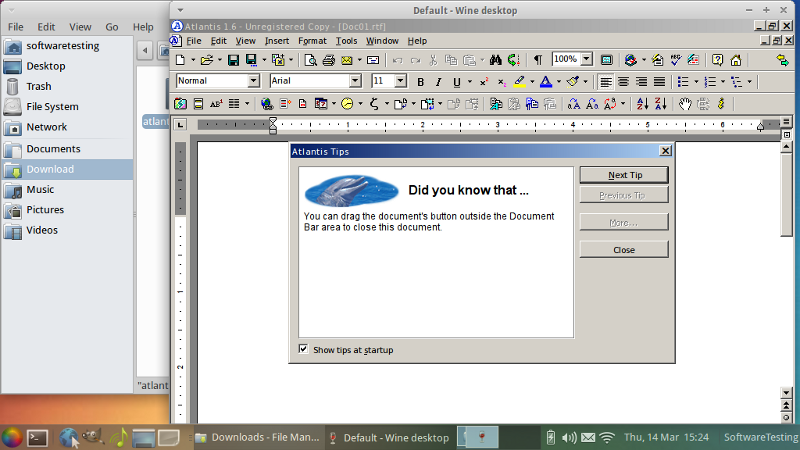Click the back arrow in file manager

point(145,50)
